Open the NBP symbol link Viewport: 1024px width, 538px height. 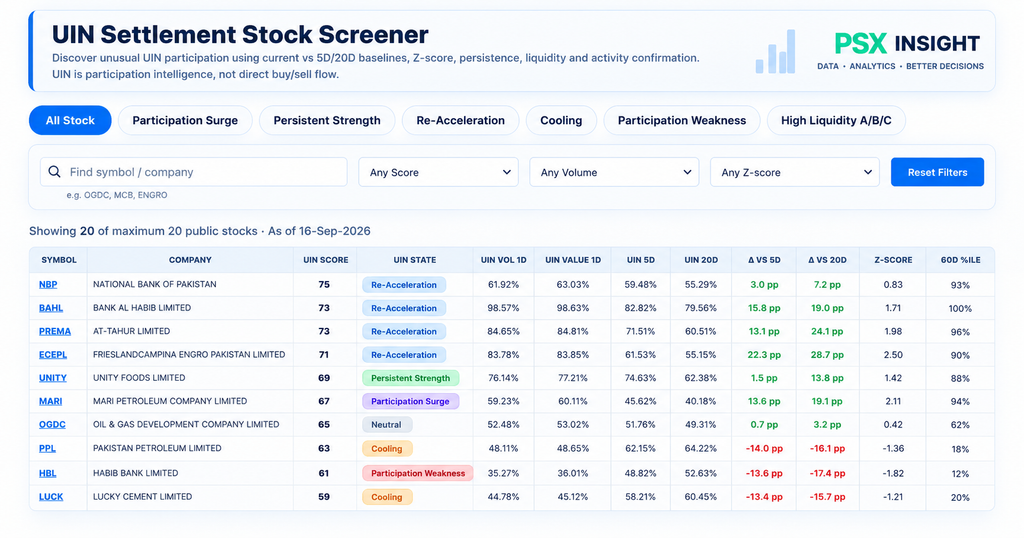pyautogui.click(x=48, y=285)
